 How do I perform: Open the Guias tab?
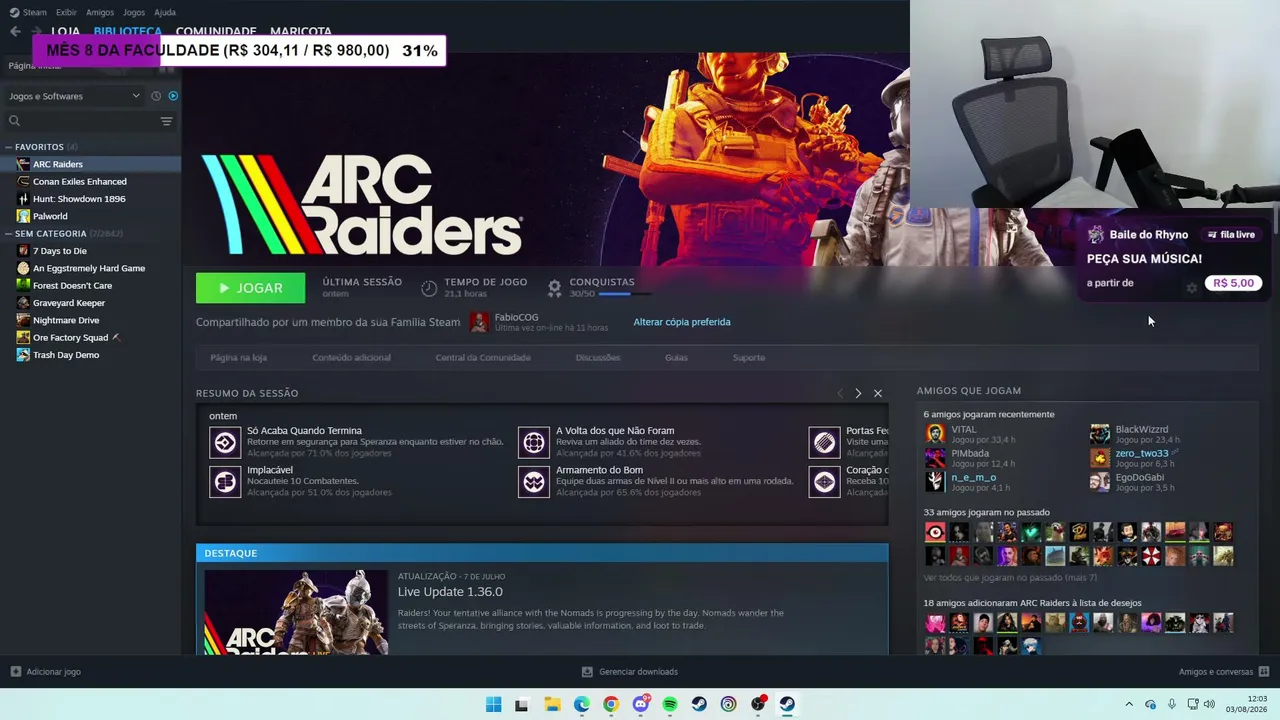point(676,358)
